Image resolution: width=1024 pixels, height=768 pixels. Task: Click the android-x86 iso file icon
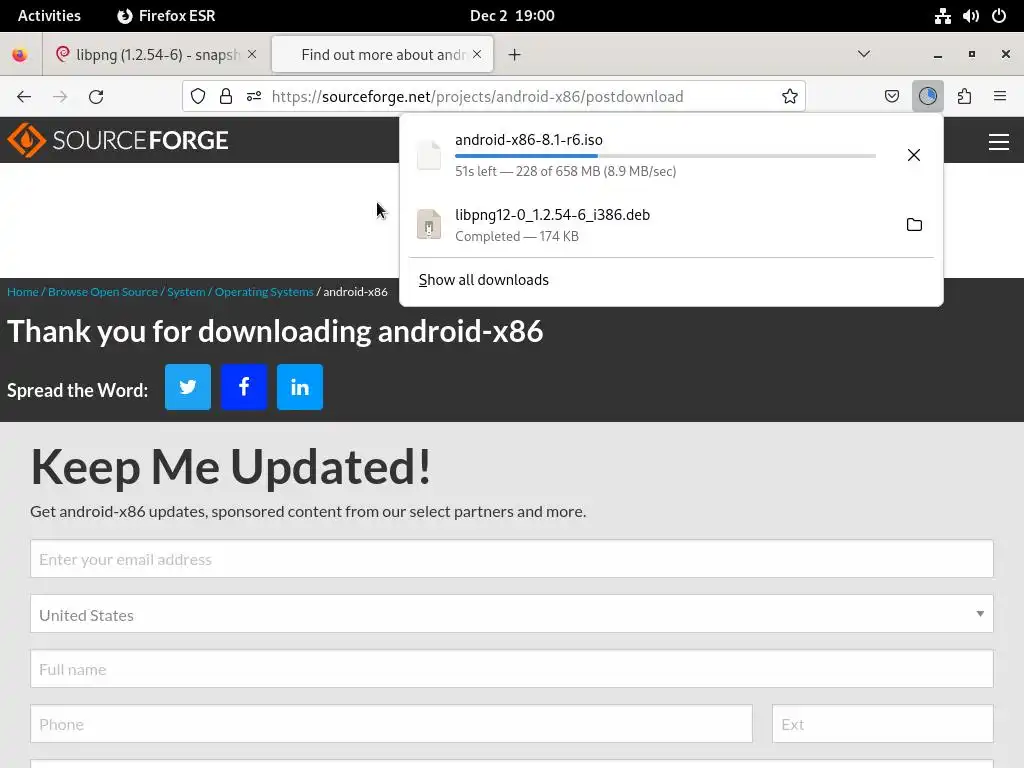coord(429,155)
